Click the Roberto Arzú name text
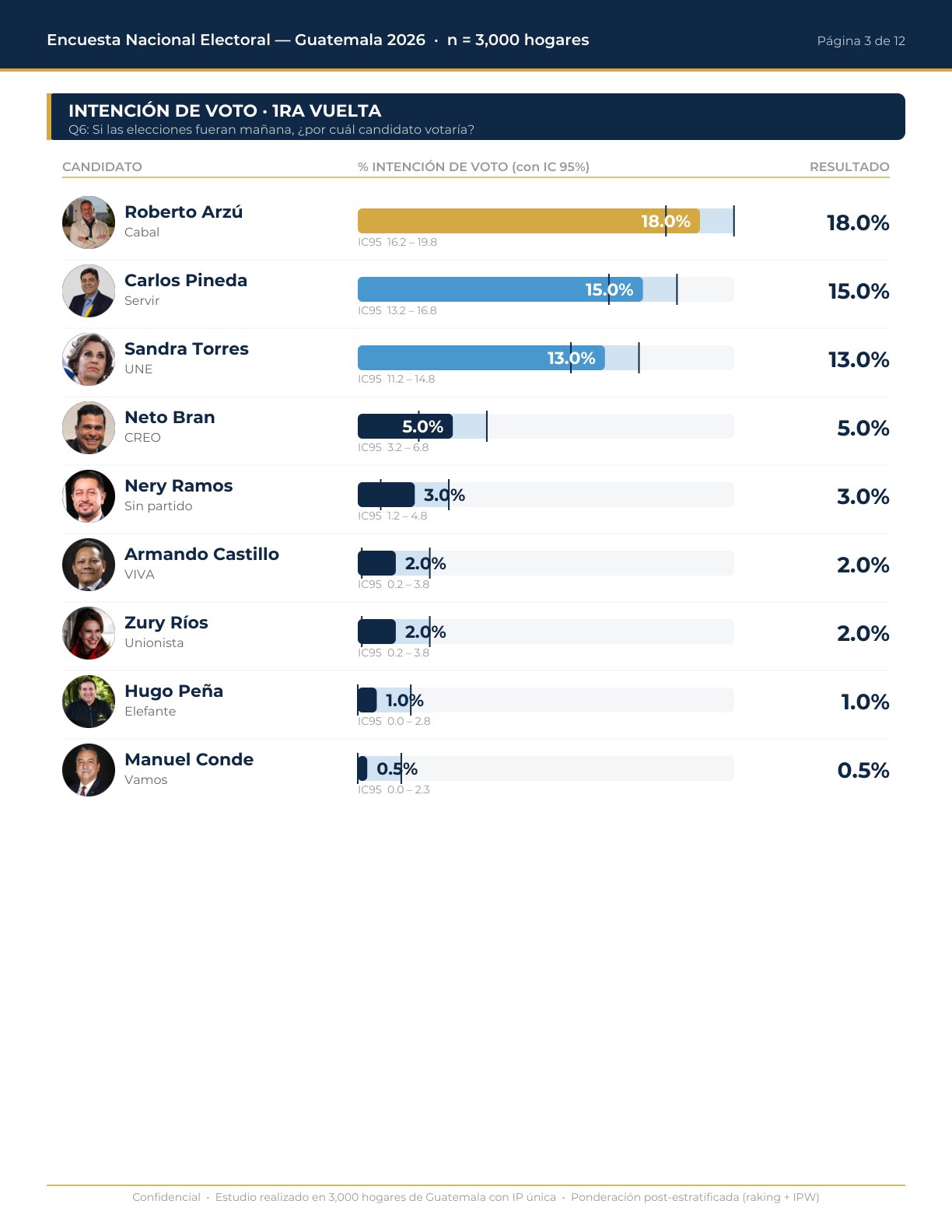 pos(184,212)
